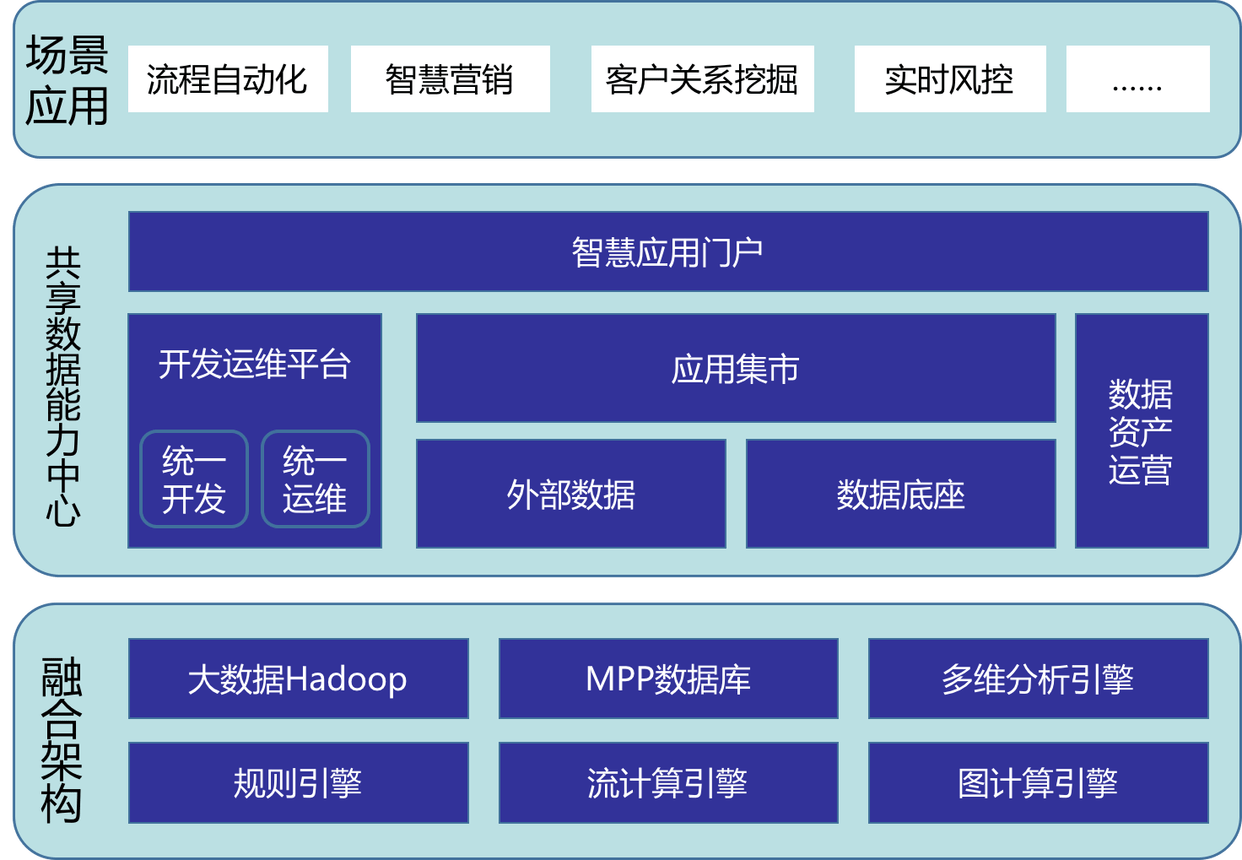Click the 开发运维平台 heading text
Screen dimensions: 1242x860
pos(255,364)
